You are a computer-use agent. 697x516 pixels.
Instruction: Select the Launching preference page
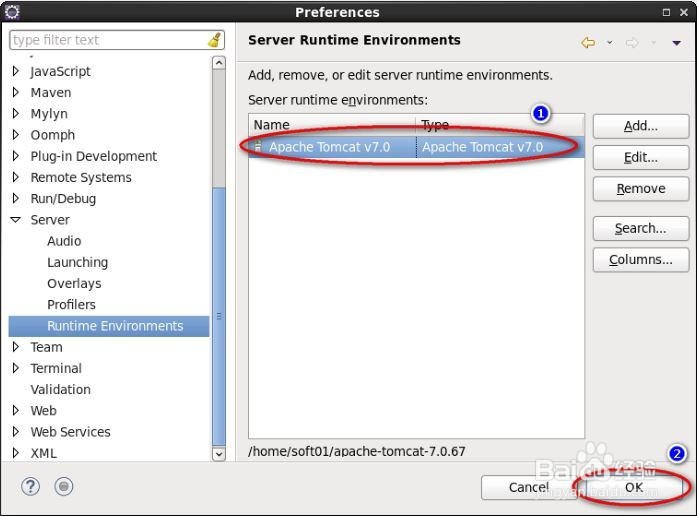(77, 262)
